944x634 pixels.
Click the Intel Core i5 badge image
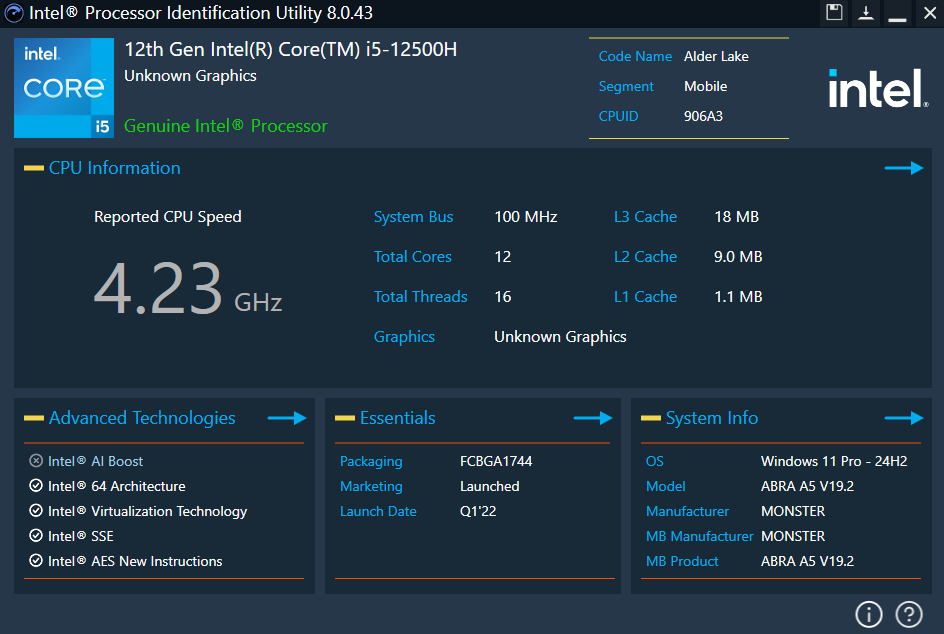[x=64, y=88]
